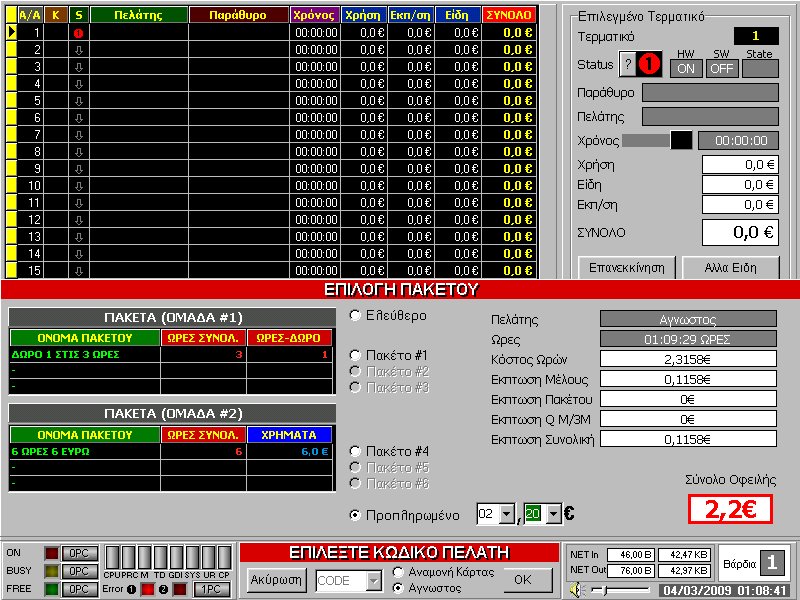Click the speaker volume icon
The width and height of the screenshot is (800, 600).
pyautogui.click(x=575, y=590)
